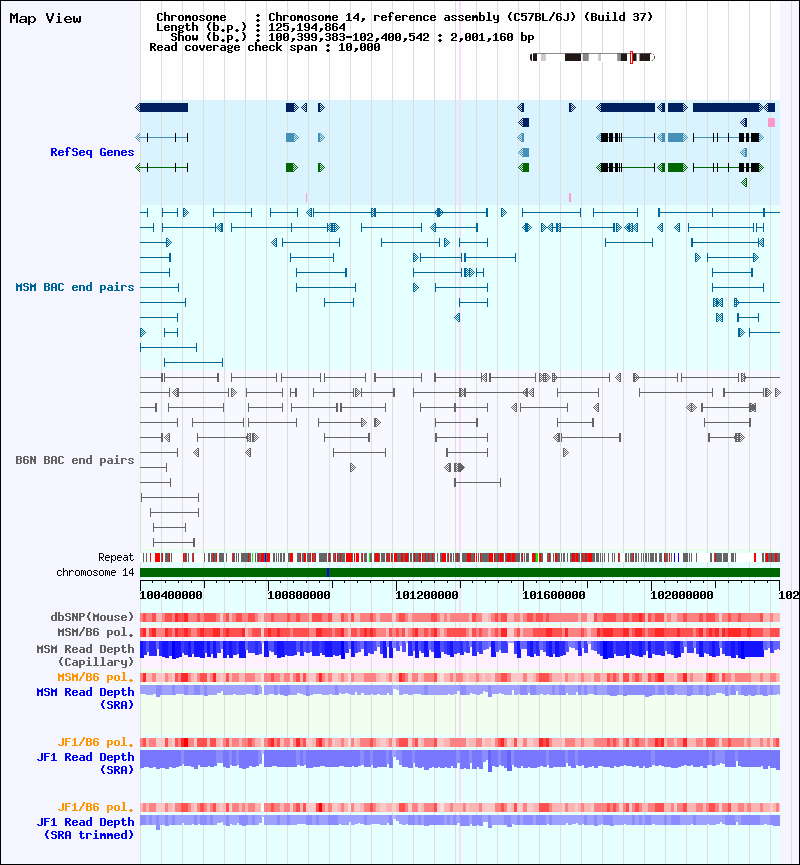Open MSM BAC end pairs track link

tap(75, 287)
